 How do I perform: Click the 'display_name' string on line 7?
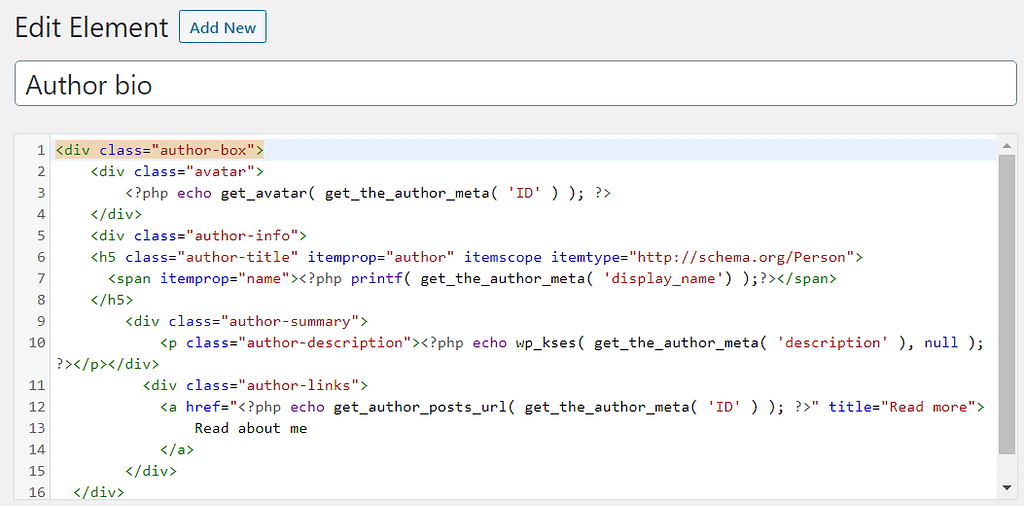pos(663,279)
